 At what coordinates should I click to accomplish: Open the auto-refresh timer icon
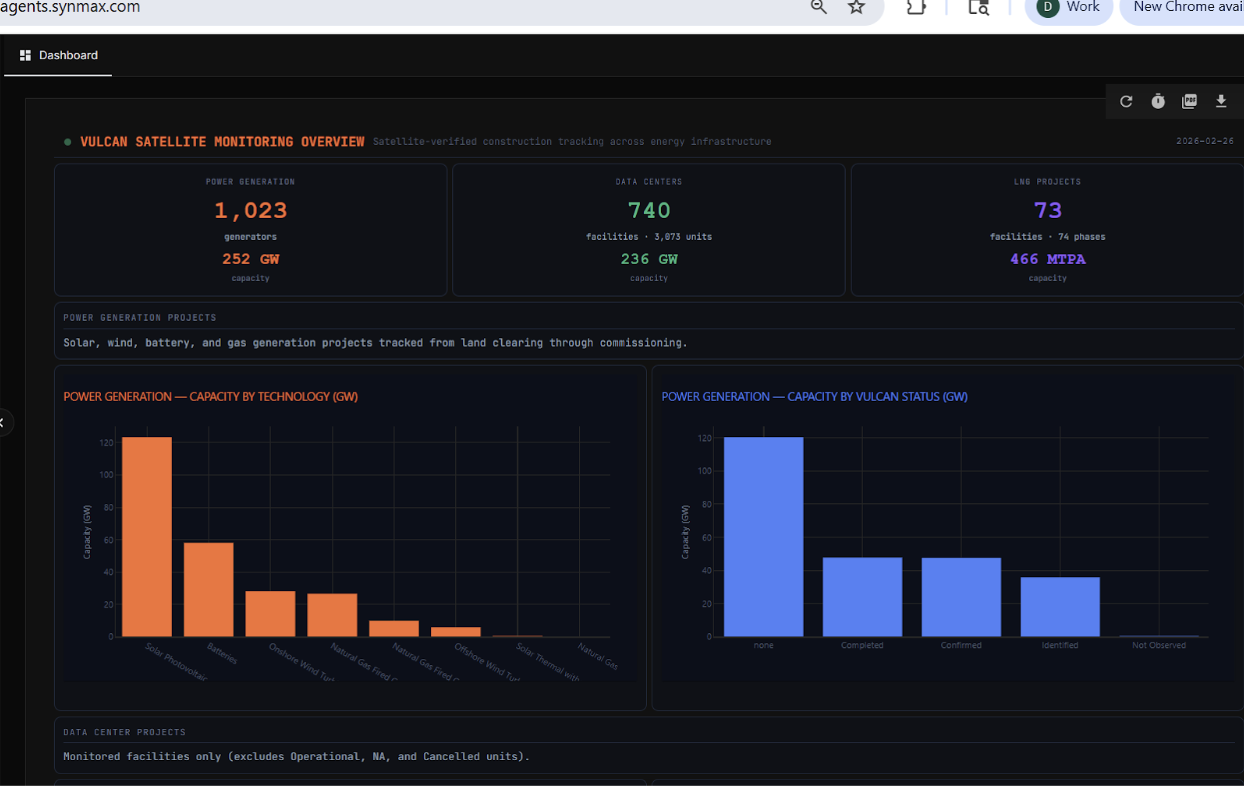click(x=1158, y=102)
